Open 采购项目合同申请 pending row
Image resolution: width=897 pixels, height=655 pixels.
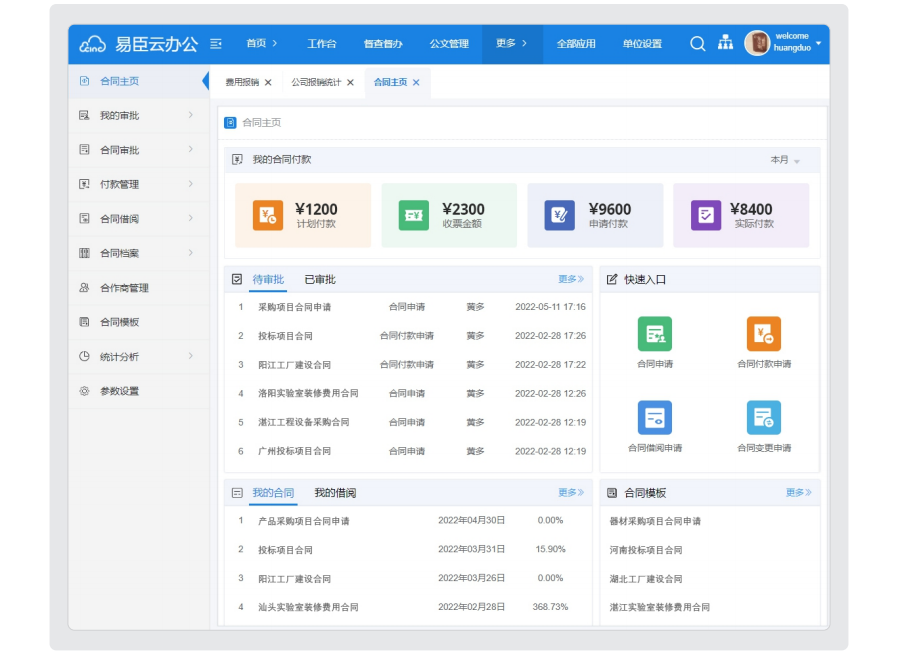point(408,307)
